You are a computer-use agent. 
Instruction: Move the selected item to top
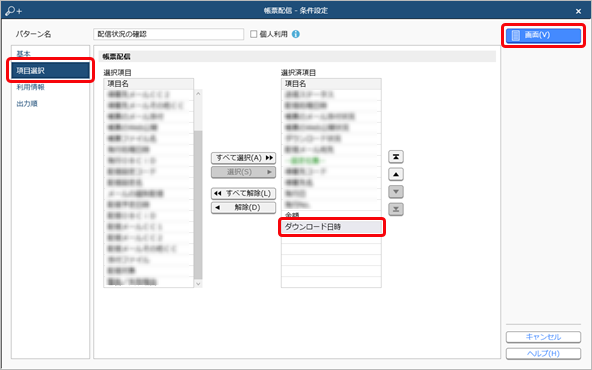[396, 157]
